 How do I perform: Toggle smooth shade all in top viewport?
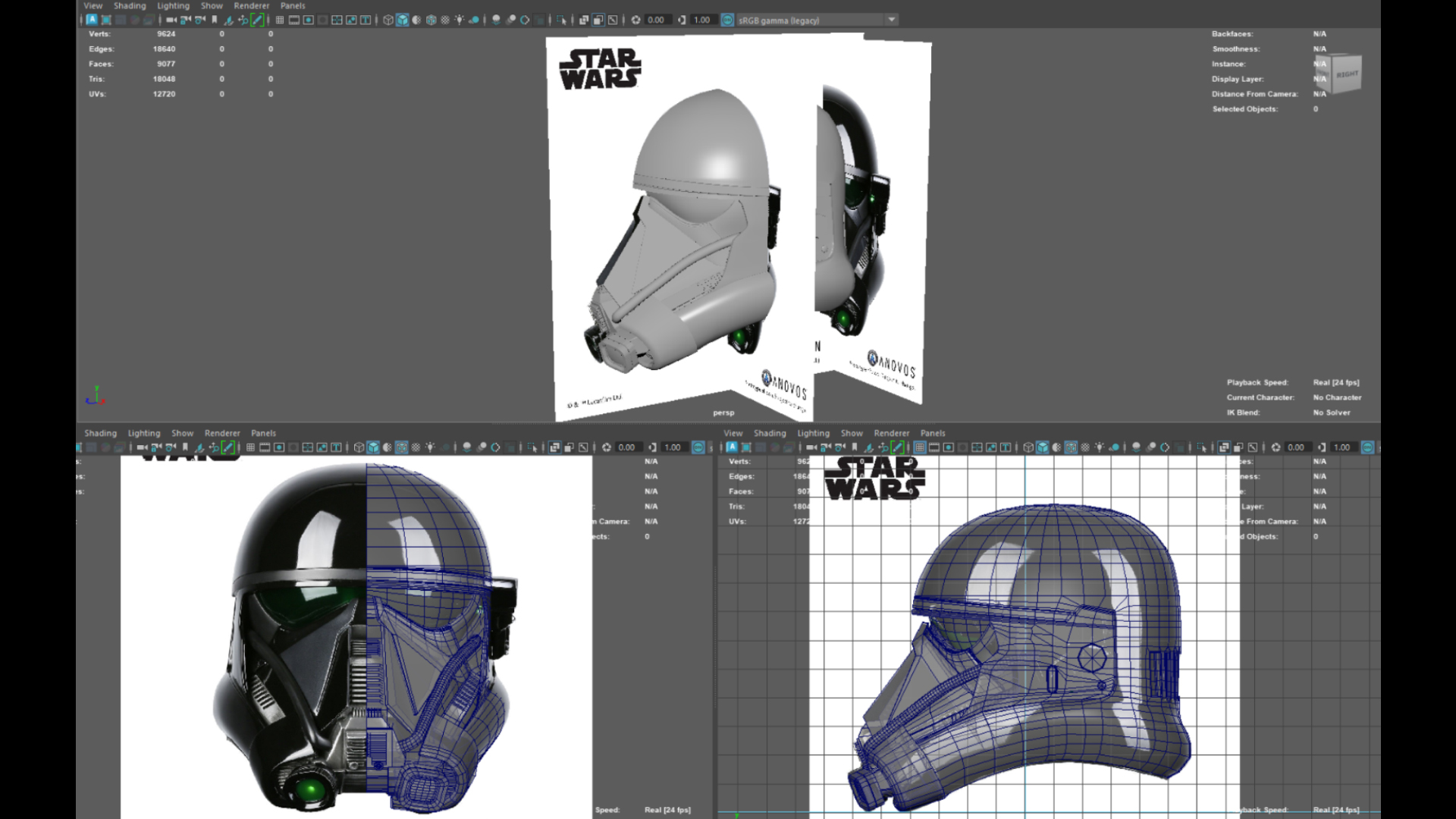click(x=403, y=20)
